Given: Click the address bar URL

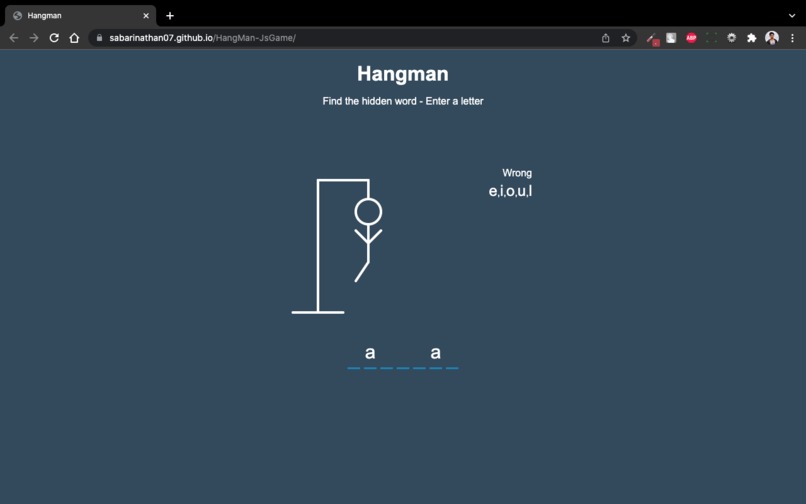Looking at the screenshot, I should (x=203, y=38).
